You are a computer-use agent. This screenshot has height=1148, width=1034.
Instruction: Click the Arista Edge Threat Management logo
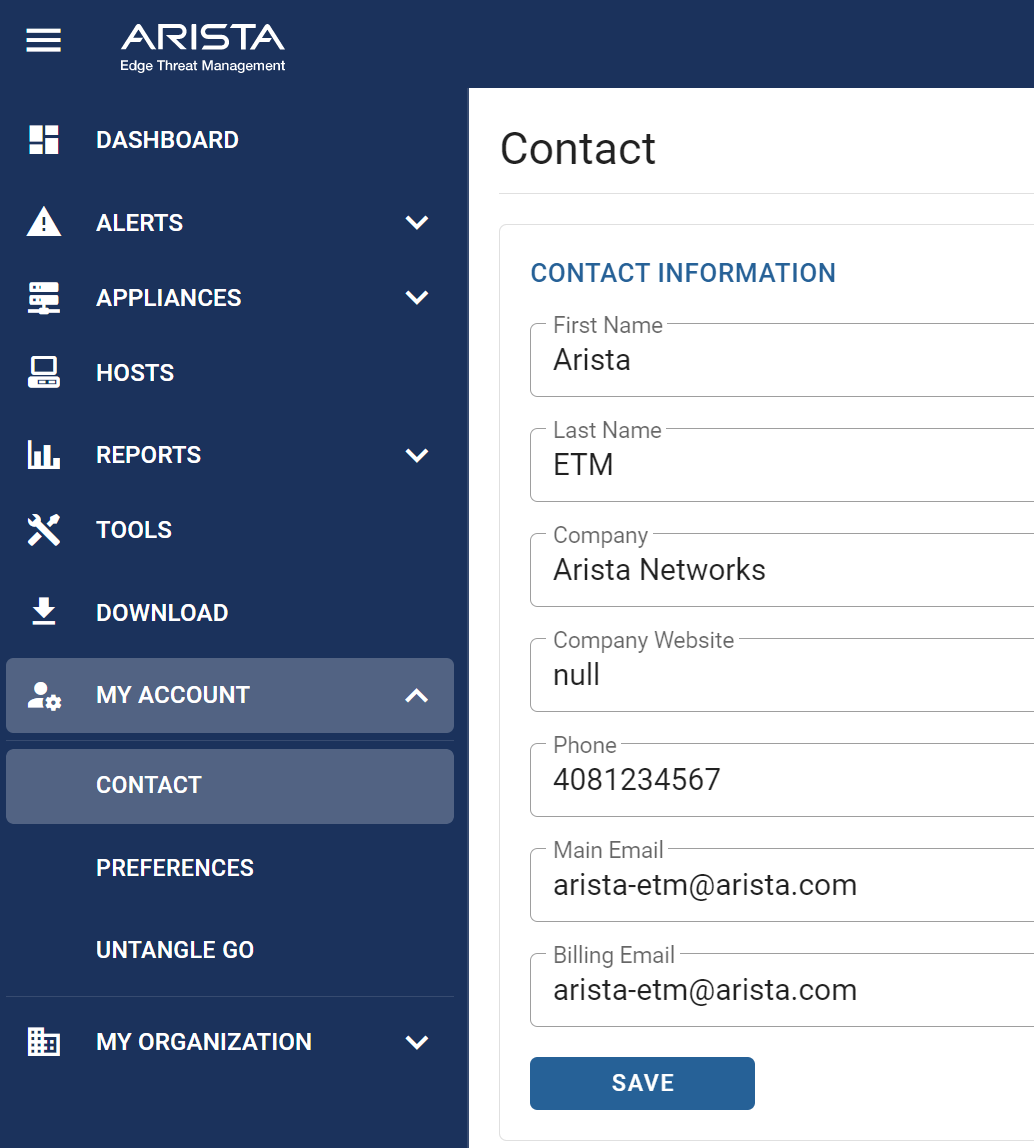point(203,47)
